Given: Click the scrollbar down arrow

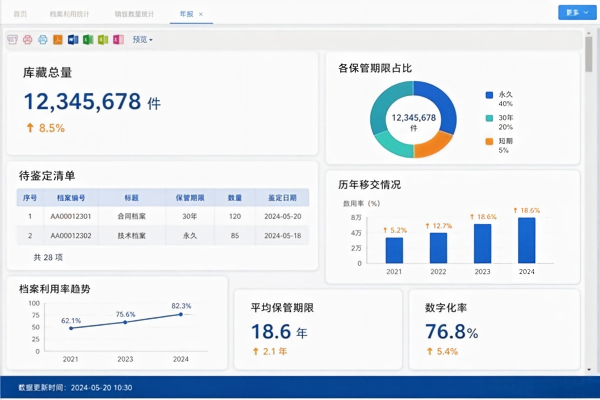Looking at the screenshot, I should point(589,370).
